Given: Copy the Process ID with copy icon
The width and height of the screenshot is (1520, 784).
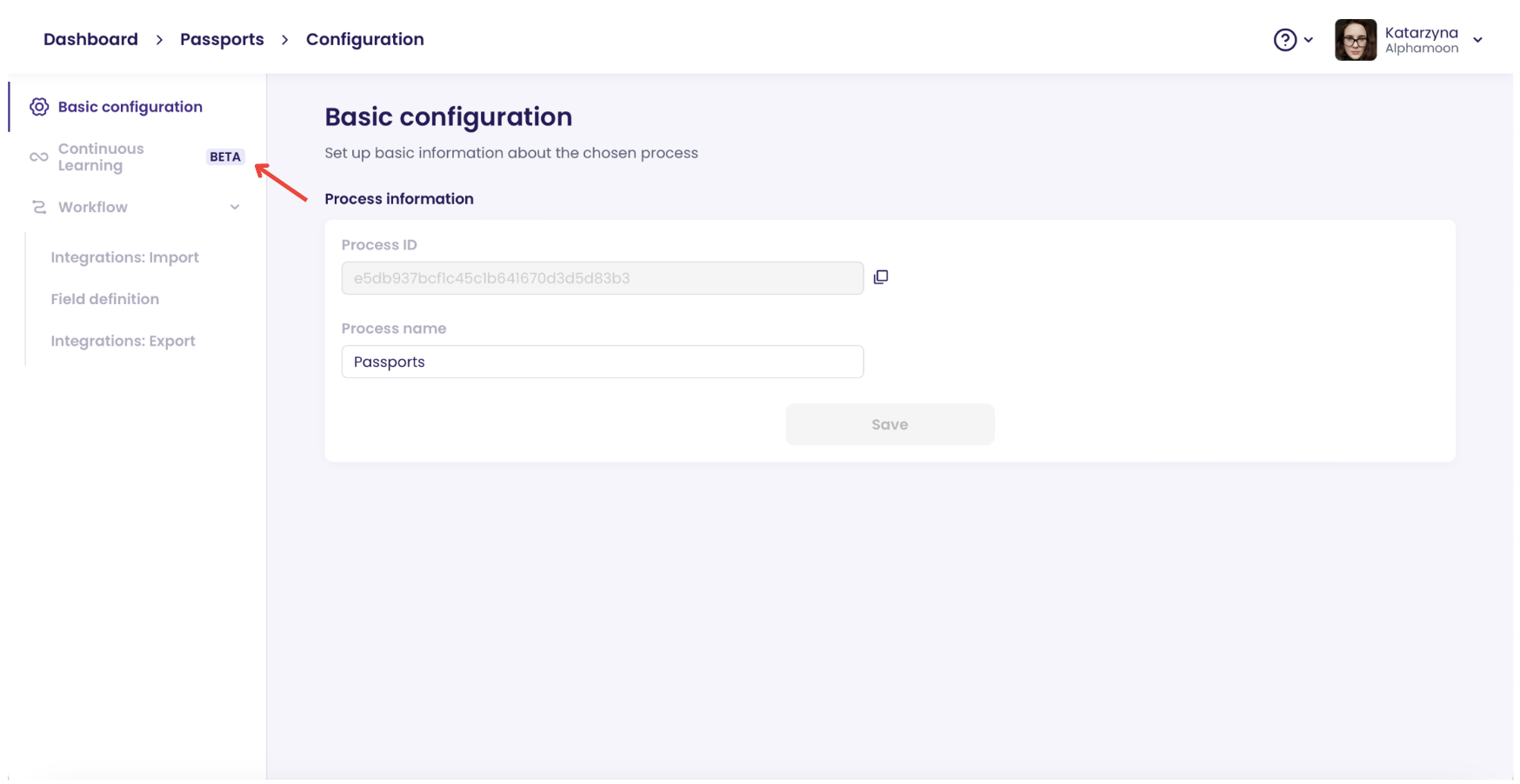Looking at the screenshot, I should 881,277.
